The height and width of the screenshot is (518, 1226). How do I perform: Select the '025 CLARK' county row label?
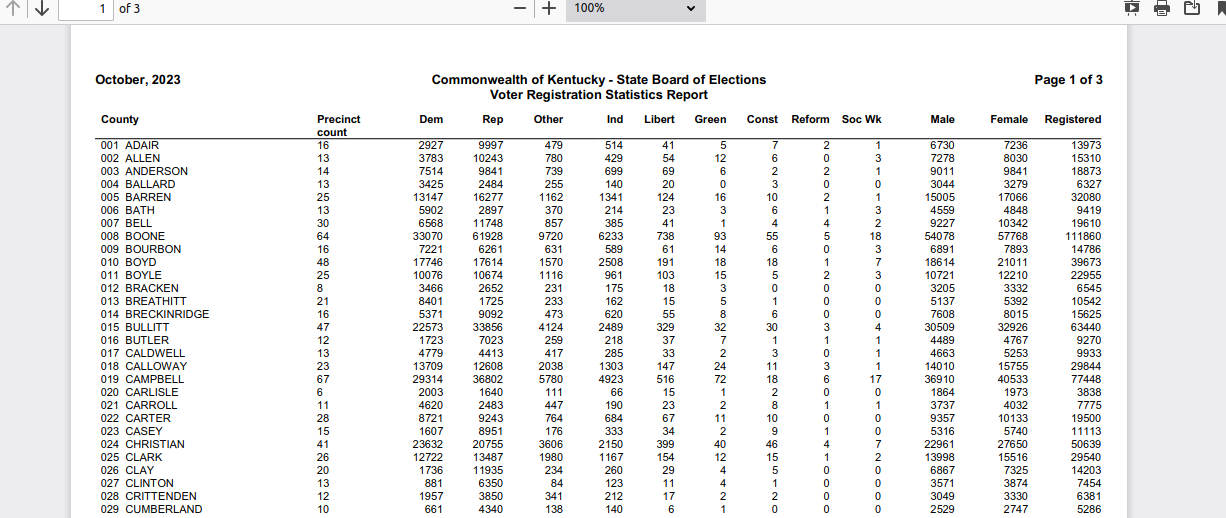pyautogui.click(x=133, y=457)
